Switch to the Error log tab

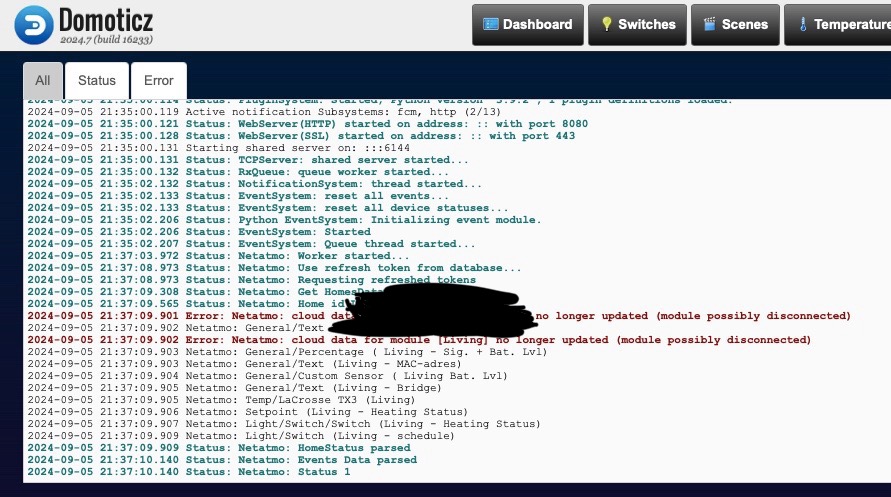tap(159, 81)
